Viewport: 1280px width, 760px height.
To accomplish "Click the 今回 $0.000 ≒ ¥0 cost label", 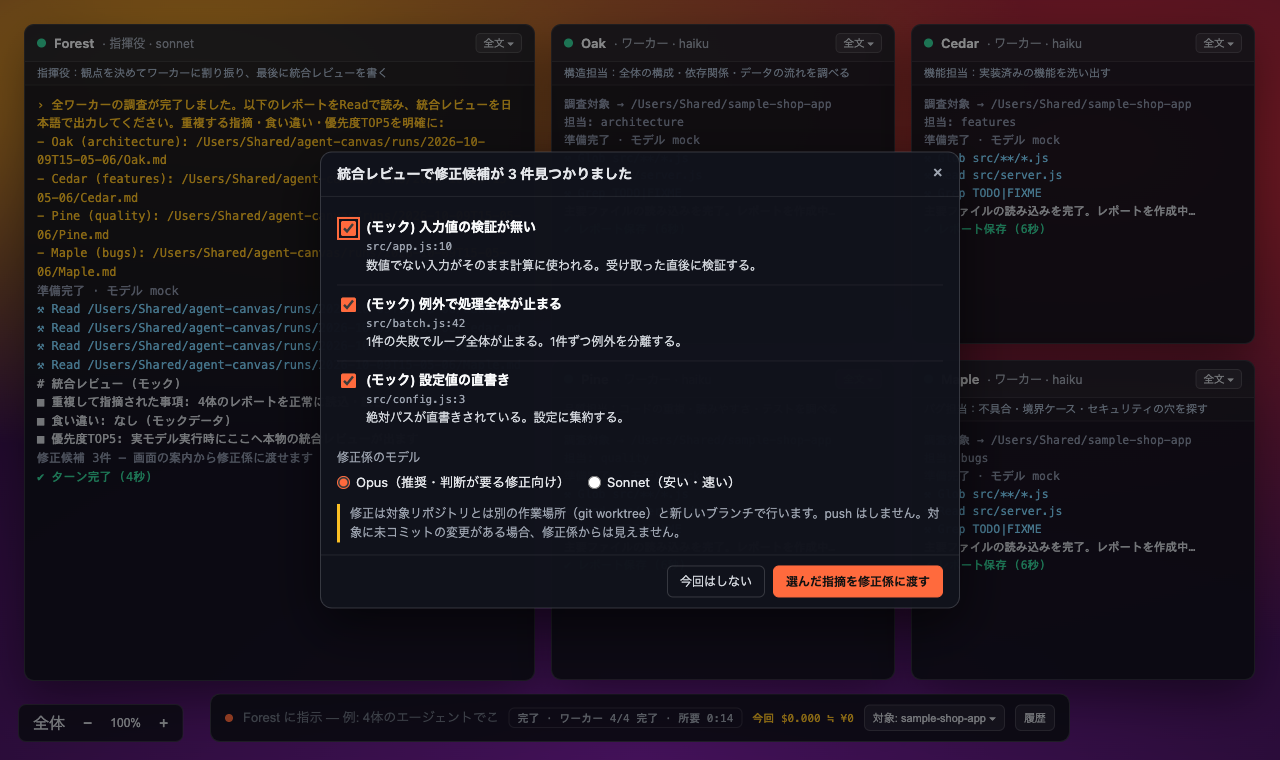I will 803,718.
